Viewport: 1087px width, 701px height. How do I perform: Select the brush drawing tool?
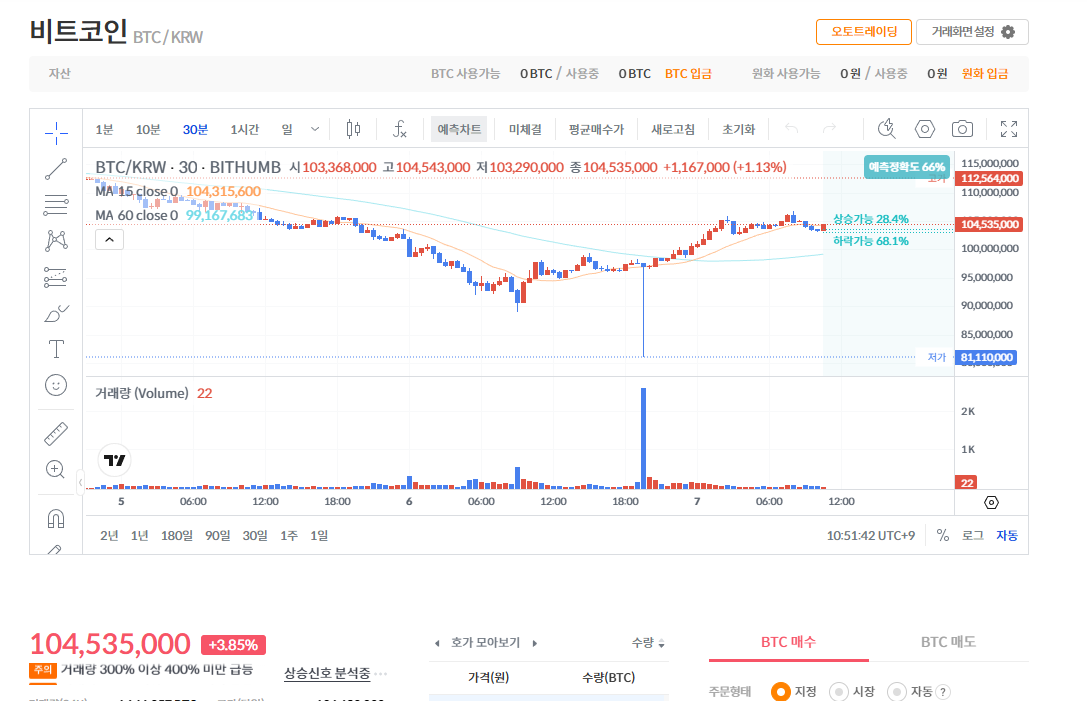[x=56, y=313]
